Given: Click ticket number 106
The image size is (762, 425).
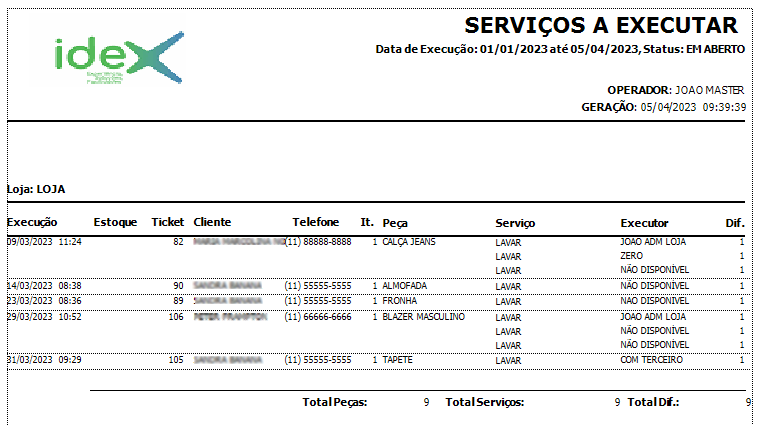Looking at the screenshot, I should (176, 317).
